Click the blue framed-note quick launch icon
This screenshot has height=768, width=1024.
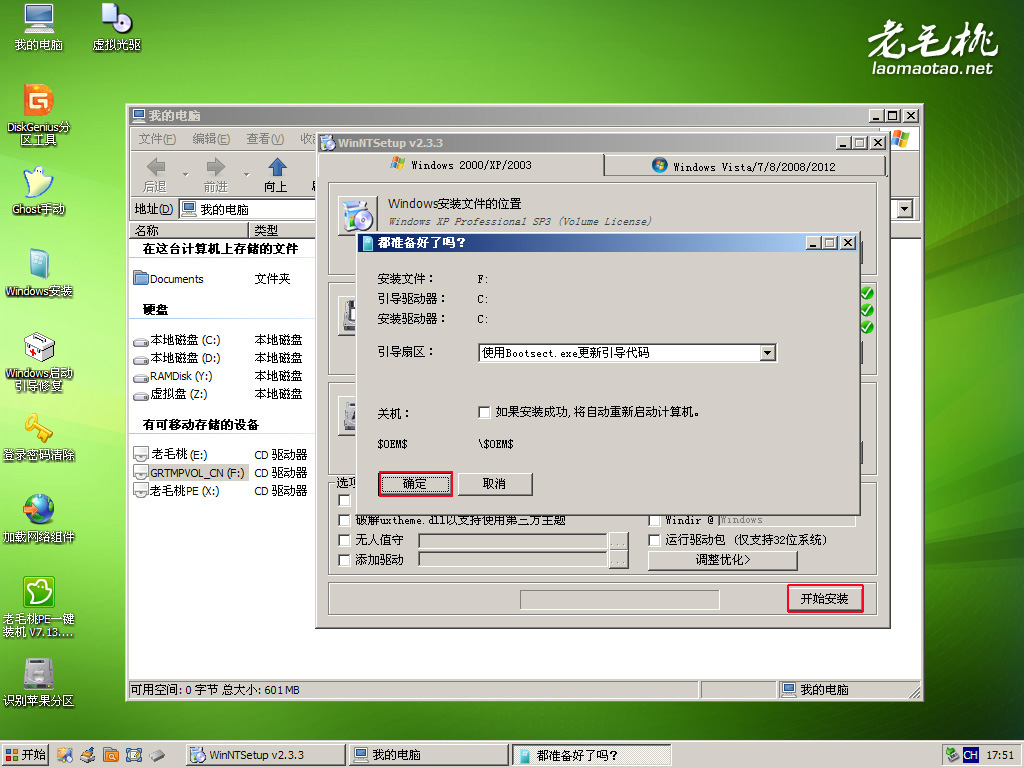pos(134,755)
